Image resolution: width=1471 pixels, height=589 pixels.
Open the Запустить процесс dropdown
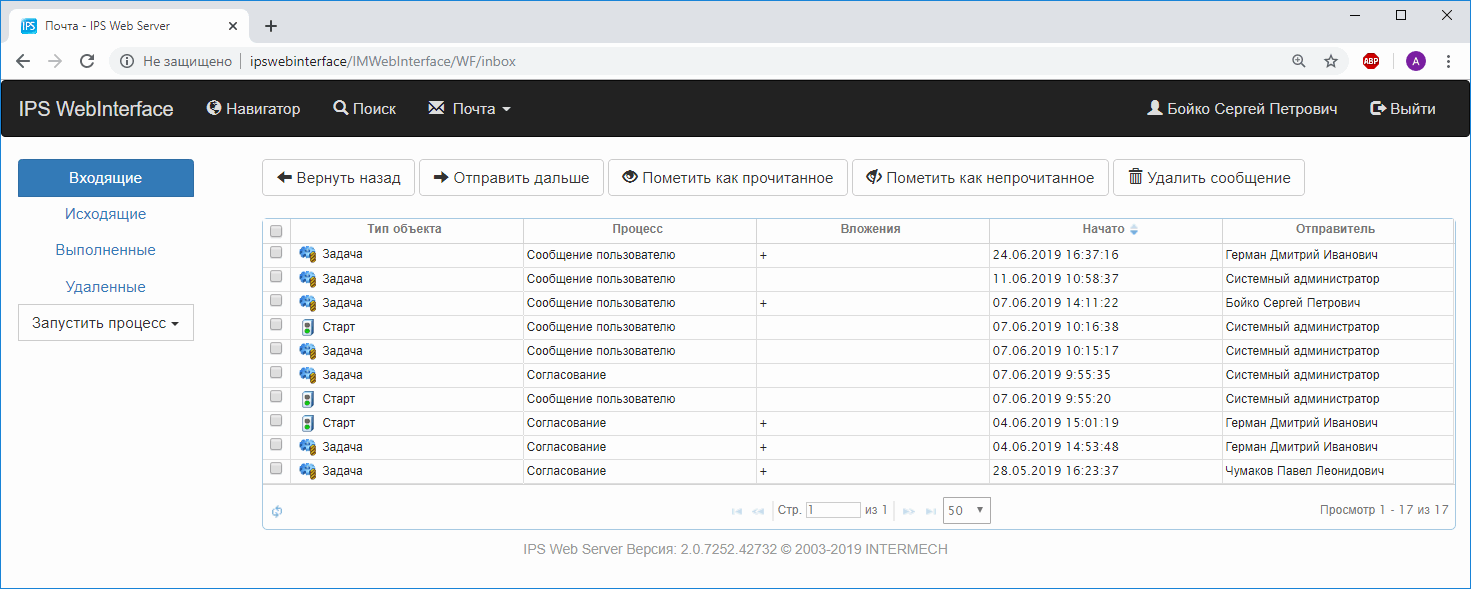[x=106, y=323]
